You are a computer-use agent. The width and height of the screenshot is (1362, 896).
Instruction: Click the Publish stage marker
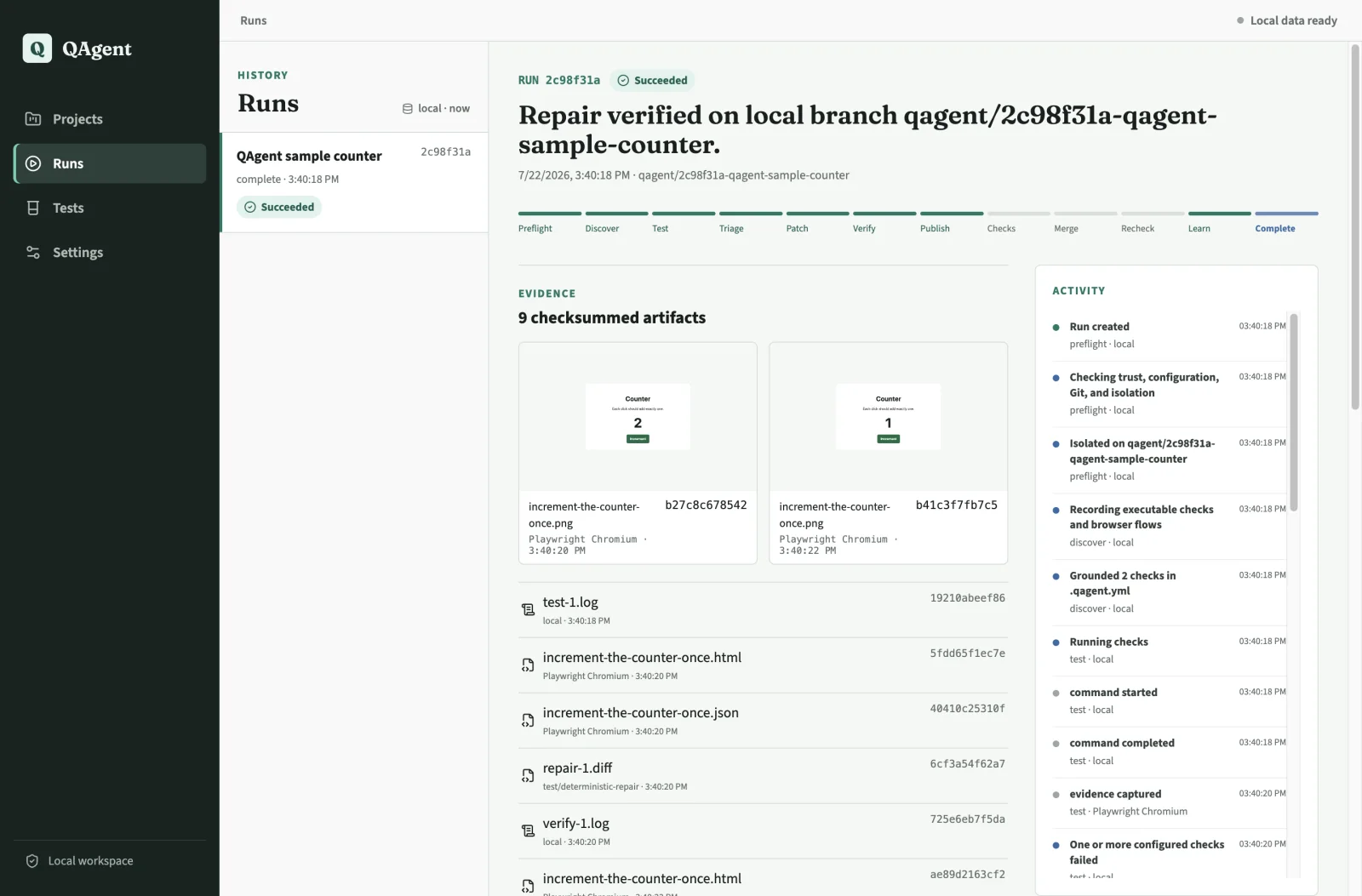tap(952, 222)
